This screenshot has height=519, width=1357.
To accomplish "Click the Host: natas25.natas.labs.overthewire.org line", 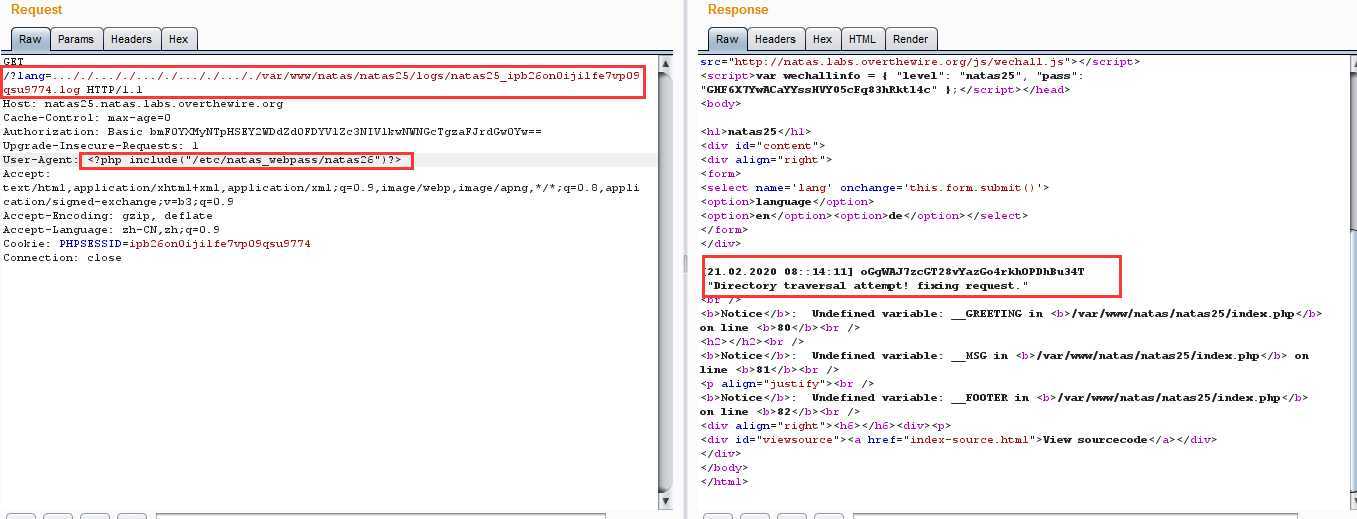I will point(143,104).
